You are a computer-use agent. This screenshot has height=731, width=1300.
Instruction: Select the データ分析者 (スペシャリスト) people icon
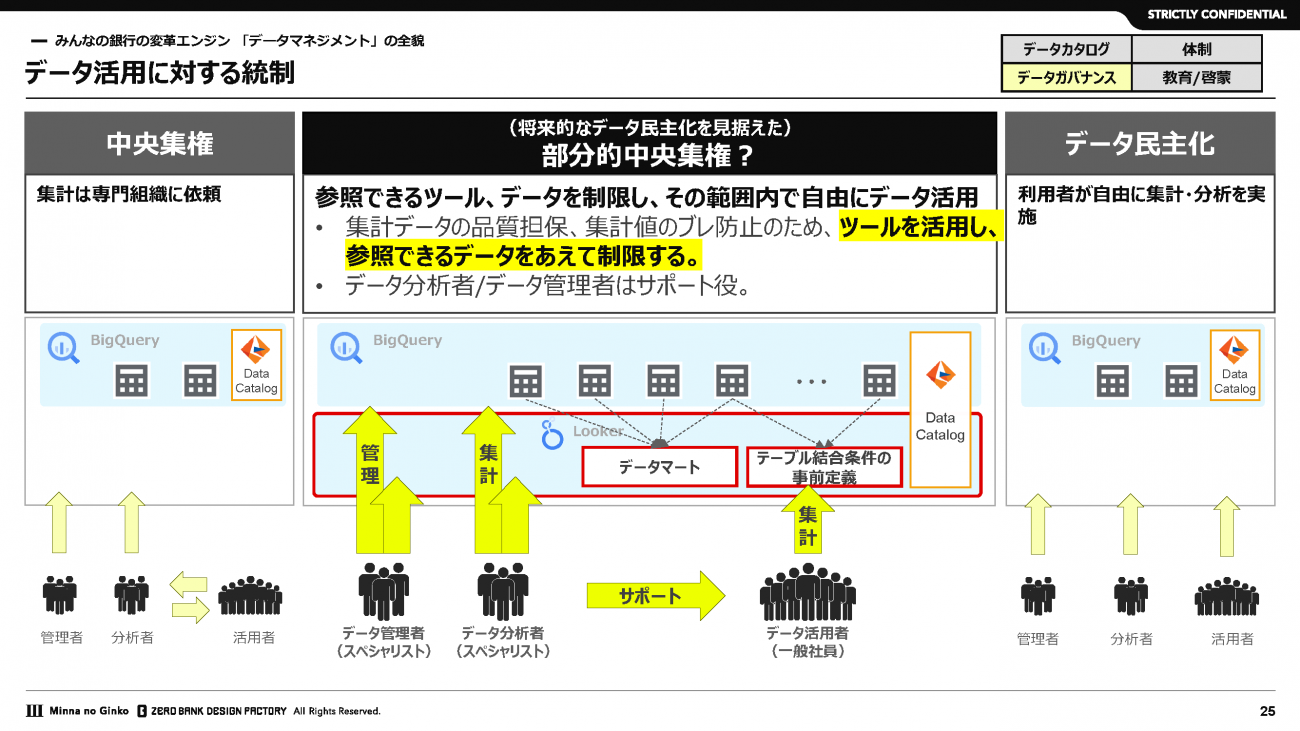[x=502, y=591]
